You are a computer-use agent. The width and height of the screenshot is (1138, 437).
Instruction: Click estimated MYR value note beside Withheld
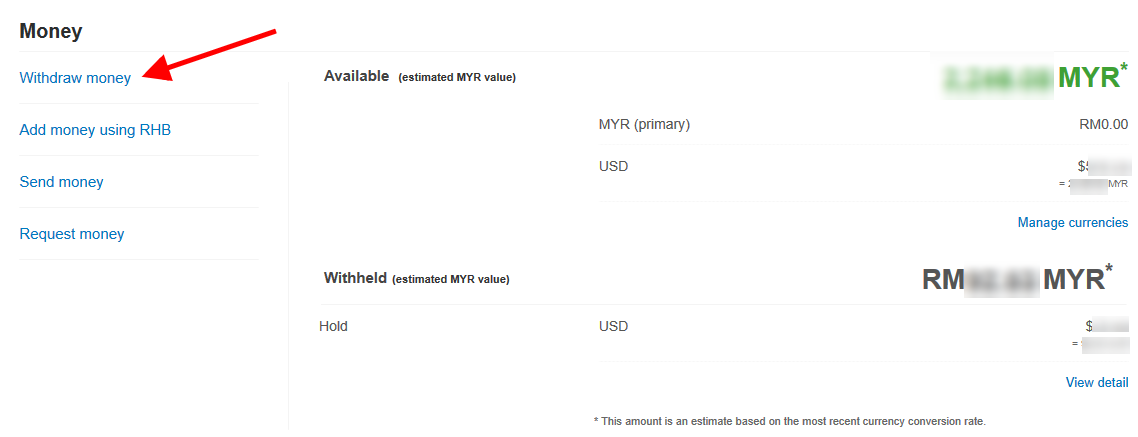tap(450, 280)
